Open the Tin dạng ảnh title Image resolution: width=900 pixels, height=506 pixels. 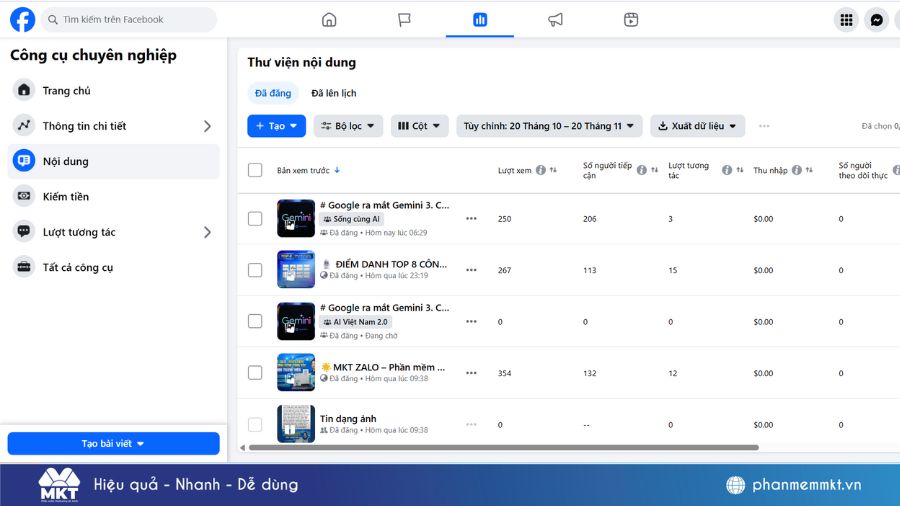[x=348, y=419]
